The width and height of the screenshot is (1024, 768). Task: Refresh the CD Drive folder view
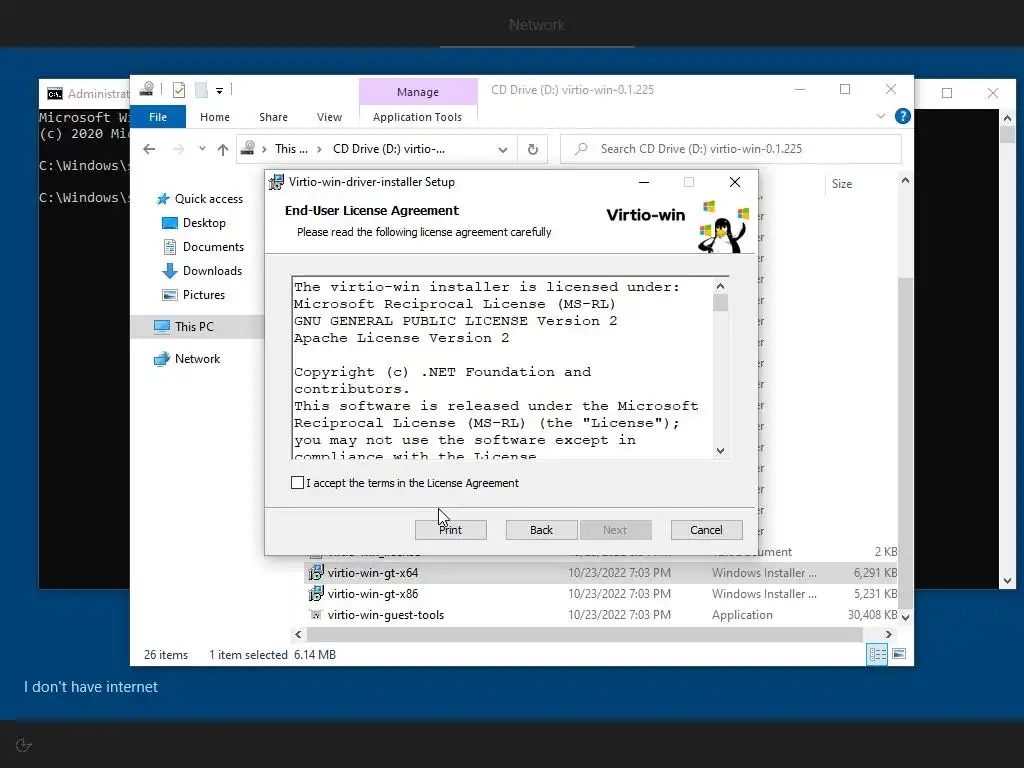[533, 150]
